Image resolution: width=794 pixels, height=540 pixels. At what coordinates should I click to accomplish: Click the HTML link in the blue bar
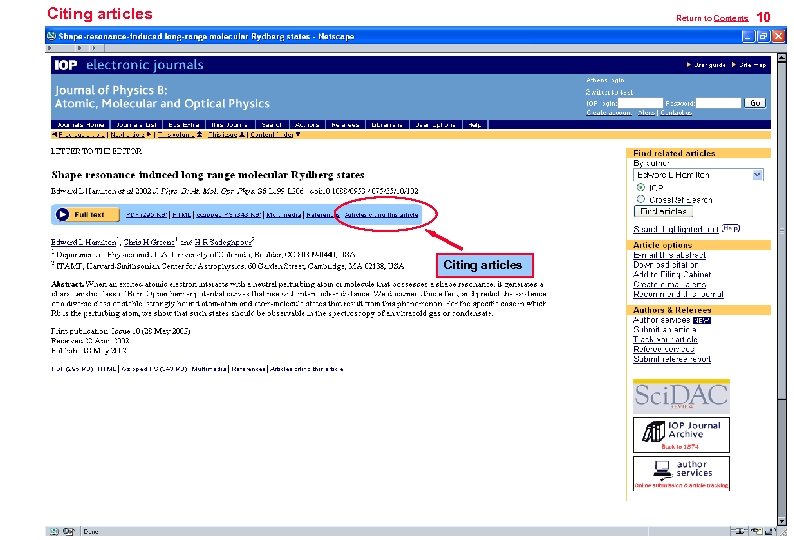(181, 215)
